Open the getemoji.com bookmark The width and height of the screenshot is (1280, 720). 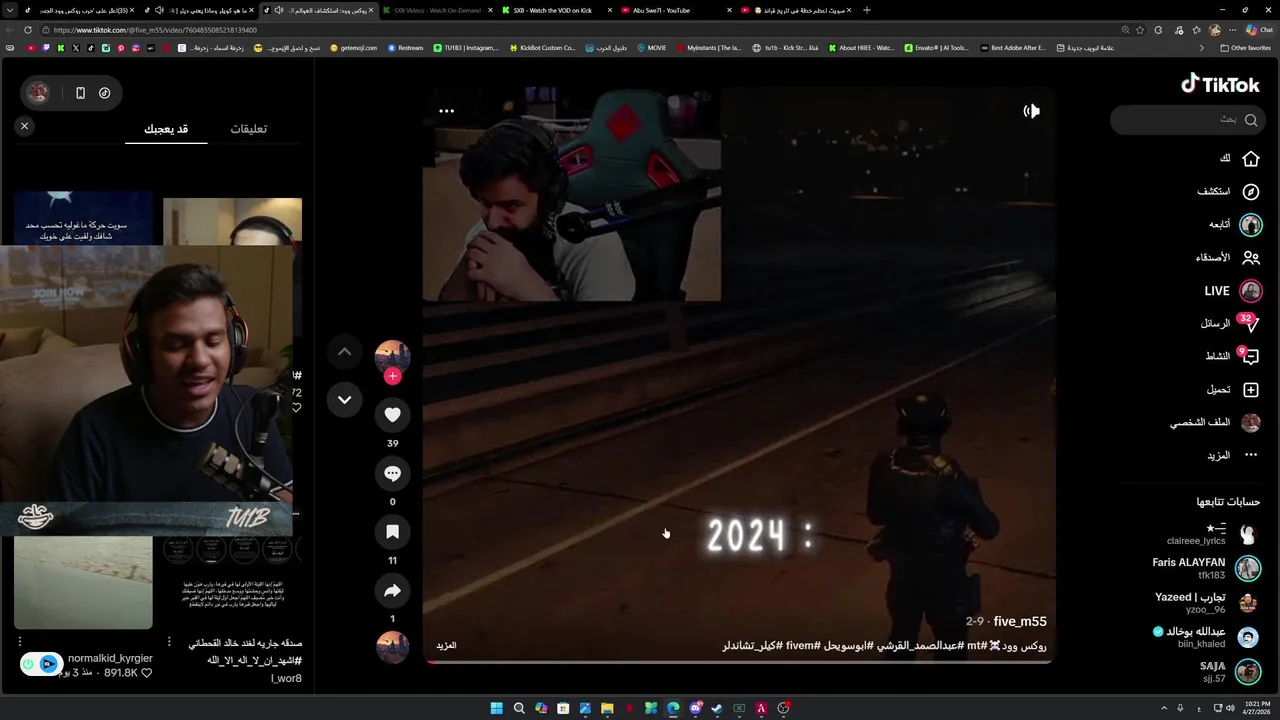[354, 48]
